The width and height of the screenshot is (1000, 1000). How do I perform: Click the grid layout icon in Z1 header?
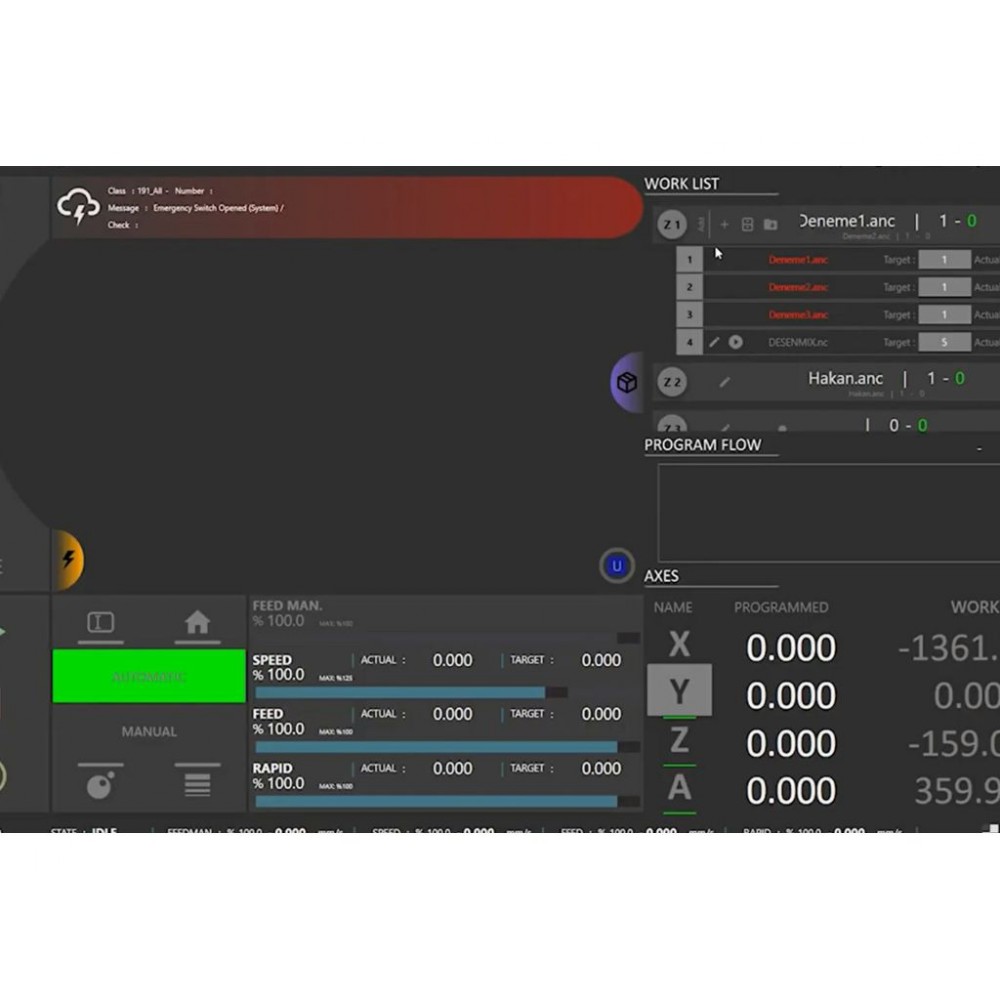click(747, 225)
